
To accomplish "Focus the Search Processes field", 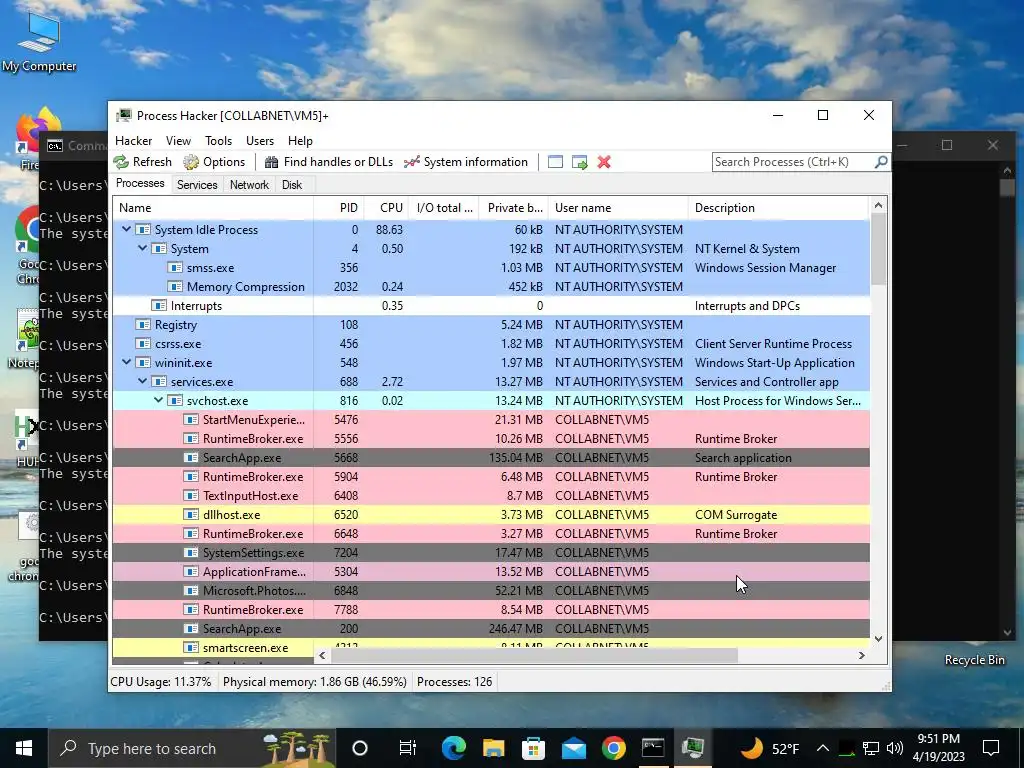I will [793, 162].
